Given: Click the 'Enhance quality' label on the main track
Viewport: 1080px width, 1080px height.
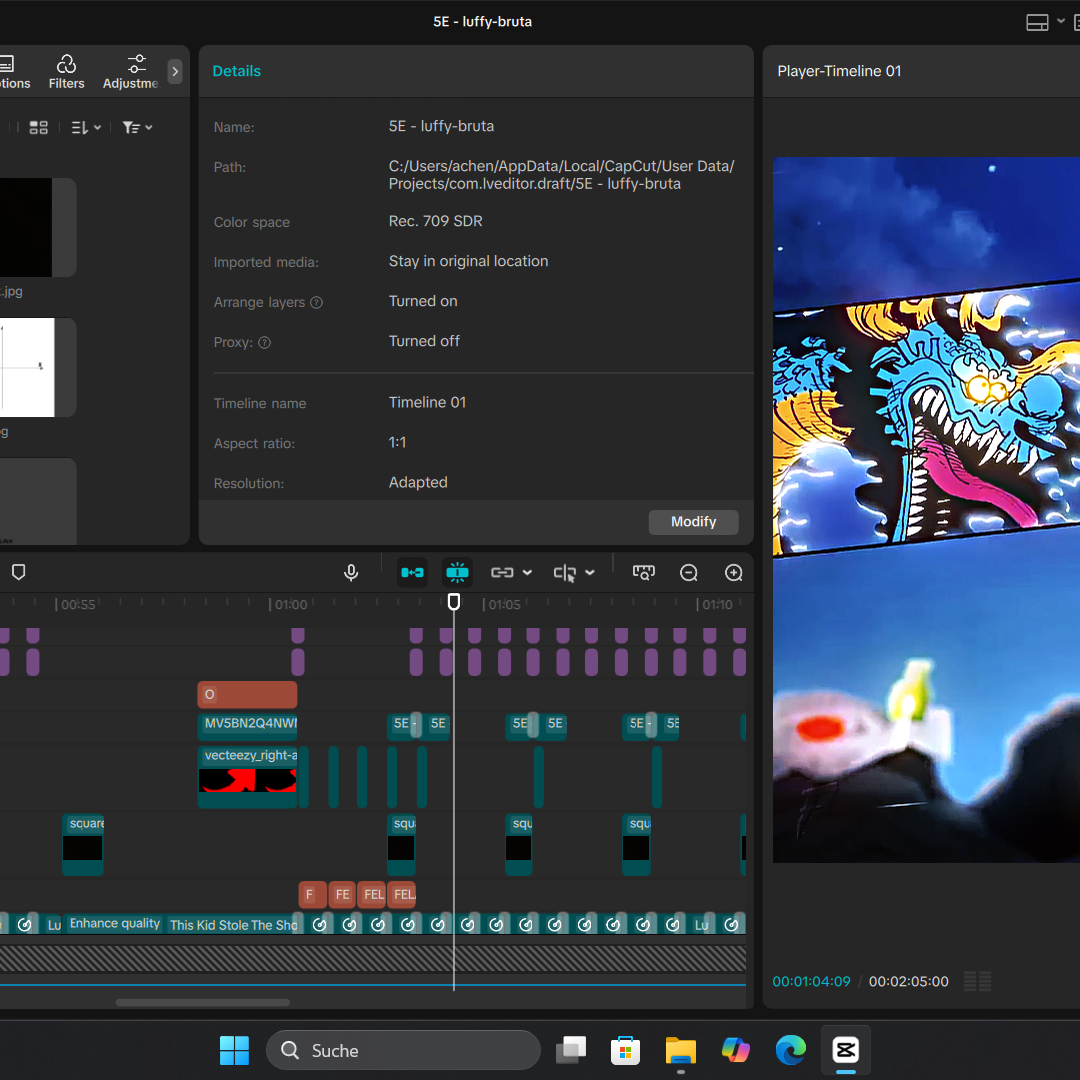Looking at the screenshot, I should [114, 924].
